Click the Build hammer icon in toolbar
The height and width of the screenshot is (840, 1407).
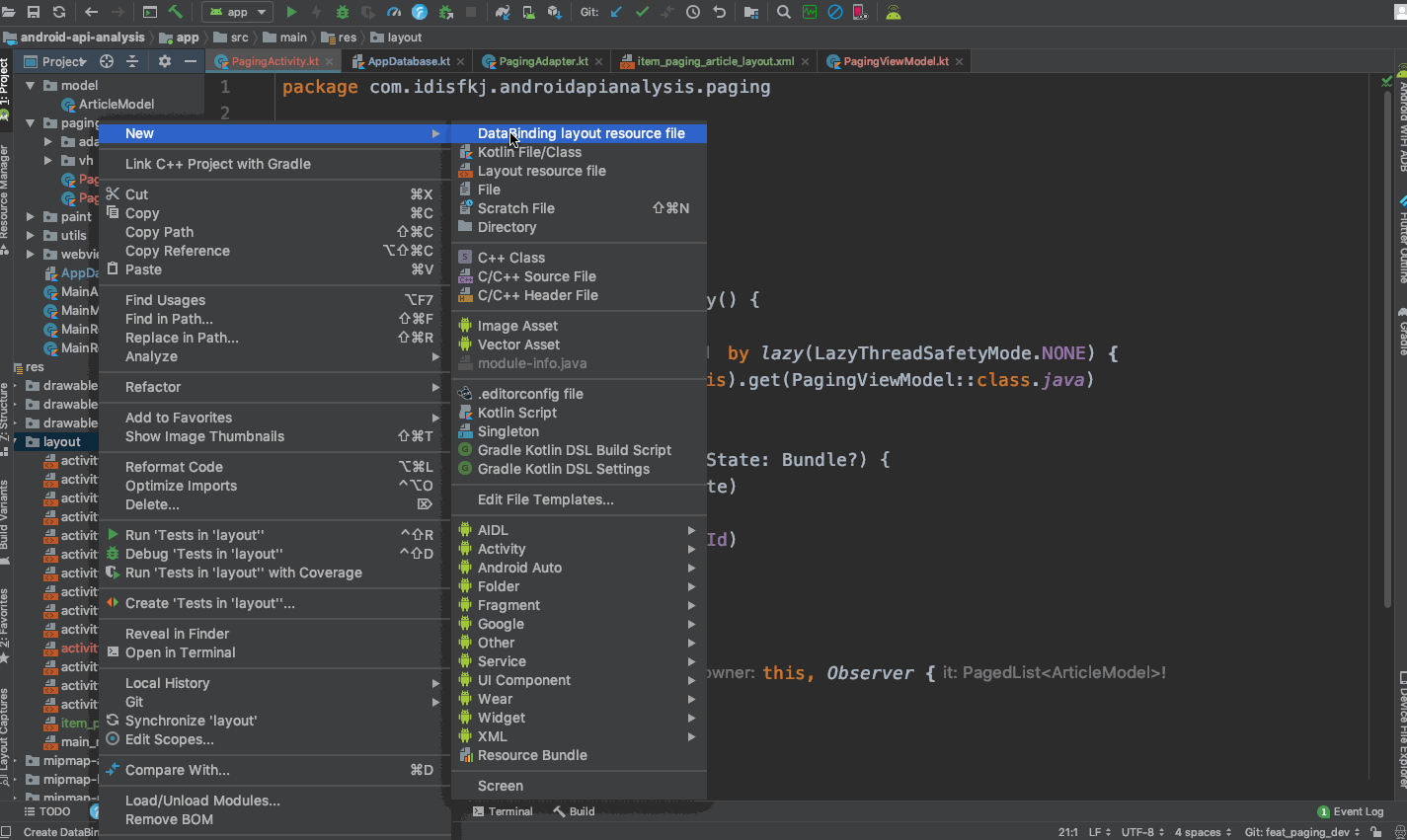point(175,12)
